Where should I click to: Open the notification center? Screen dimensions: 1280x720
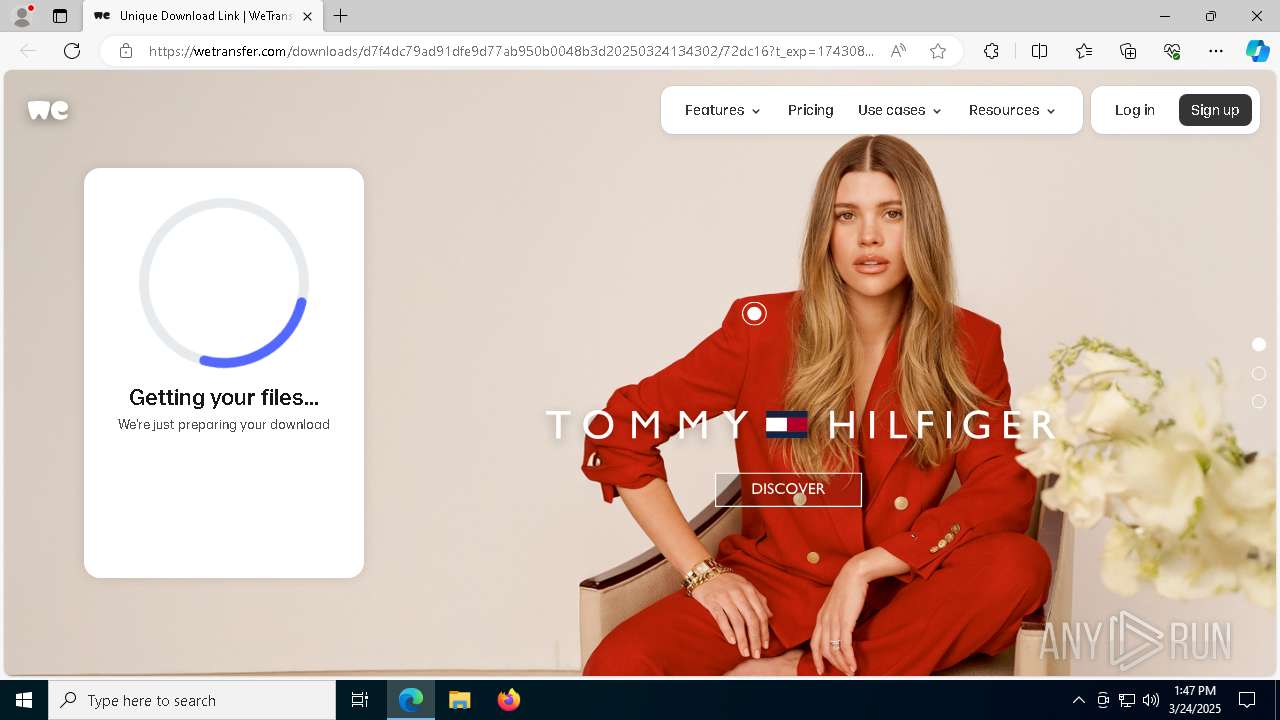(1247, 700)
